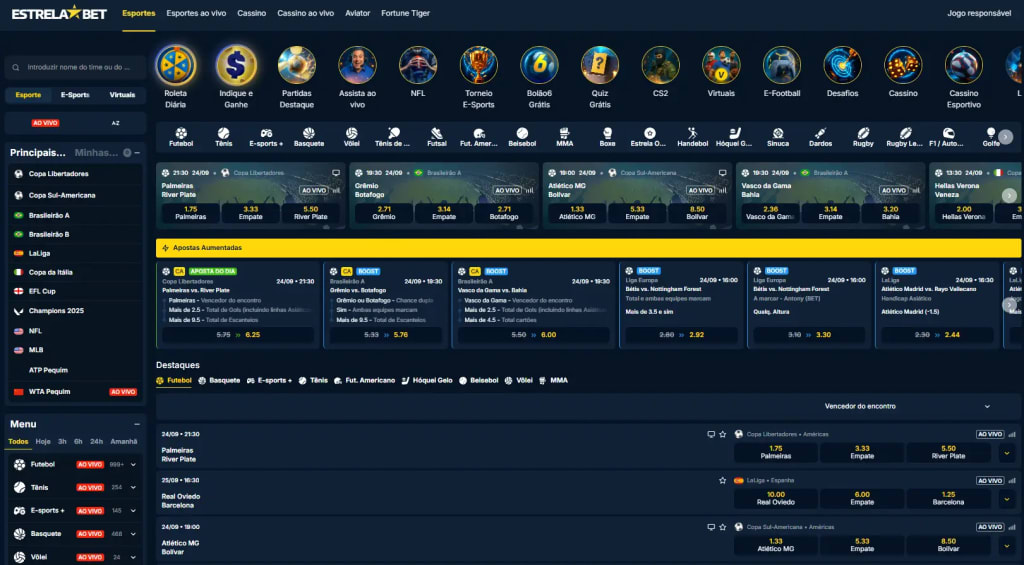Open Quiz Grátis icon
Viewport: 1024px width, 565px height.
point(600,65)
